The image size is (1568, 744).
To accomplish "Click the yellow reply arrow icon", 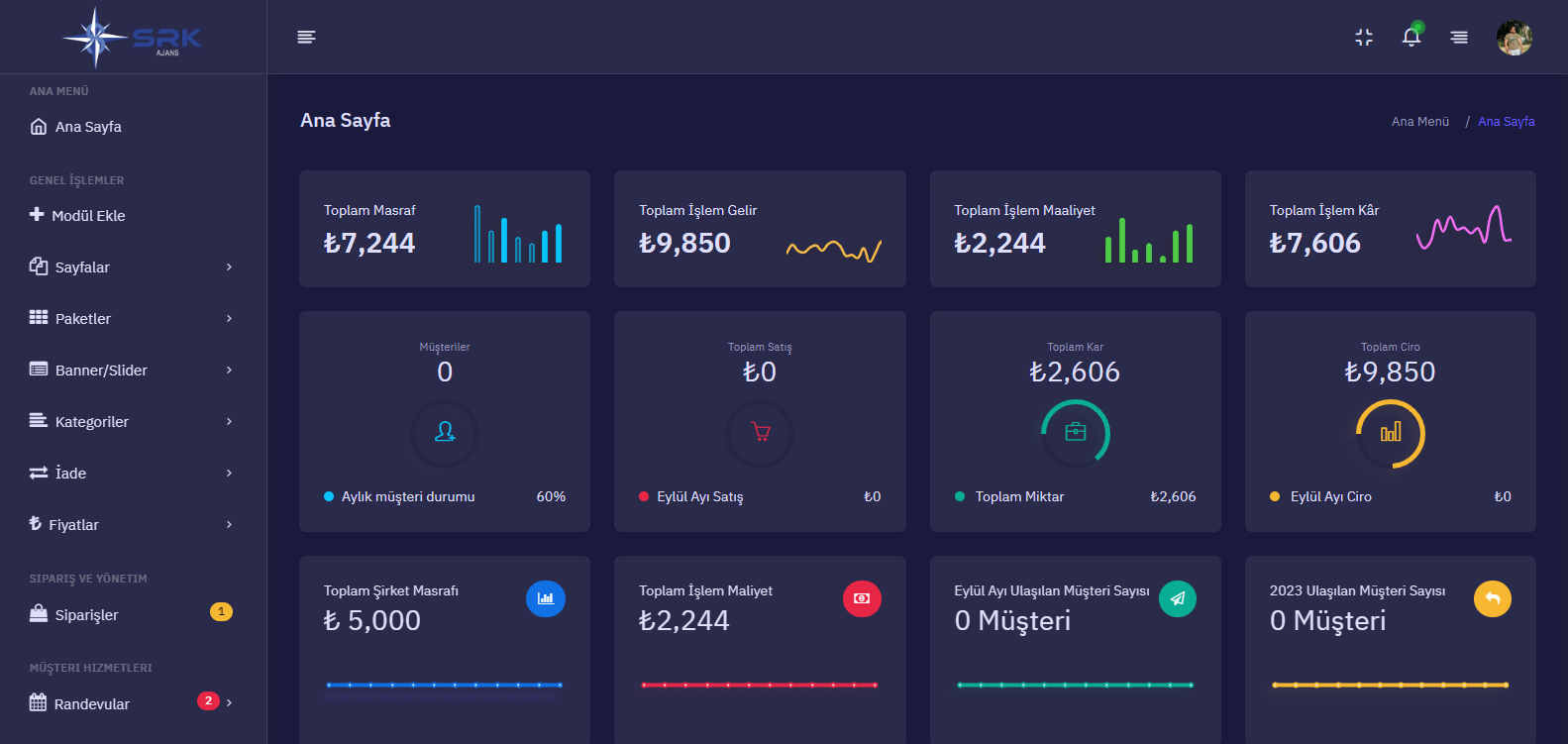I will [1493, 598].
